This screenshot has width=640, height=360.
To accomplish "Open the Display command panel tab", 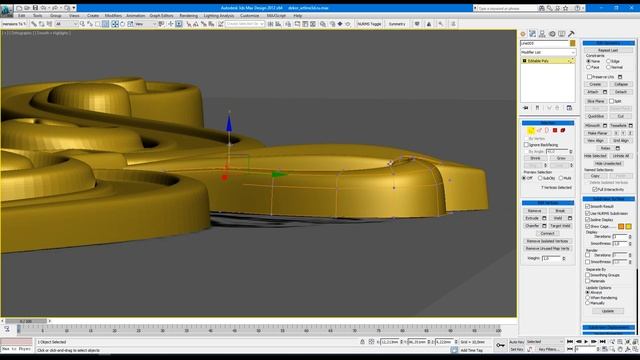I will (562, 34).
